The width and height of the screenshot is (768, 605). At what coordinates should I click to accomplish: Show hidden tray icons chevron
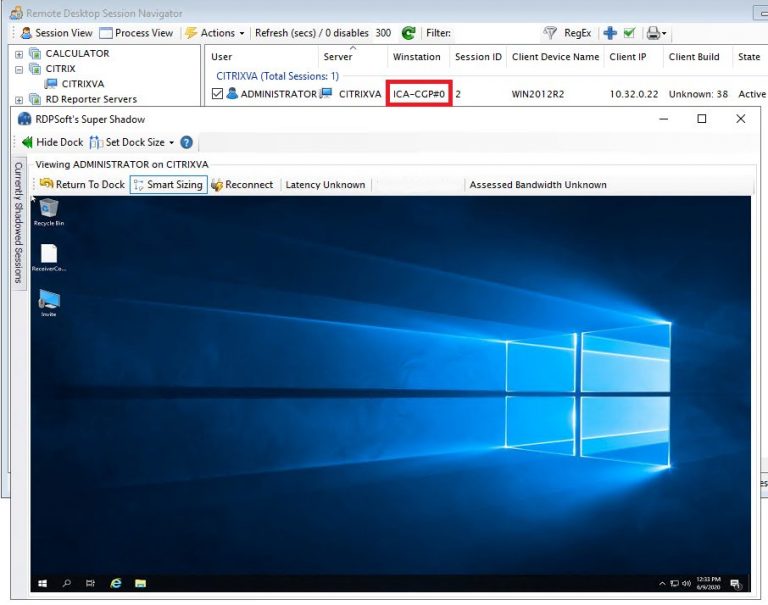(662, 583)
